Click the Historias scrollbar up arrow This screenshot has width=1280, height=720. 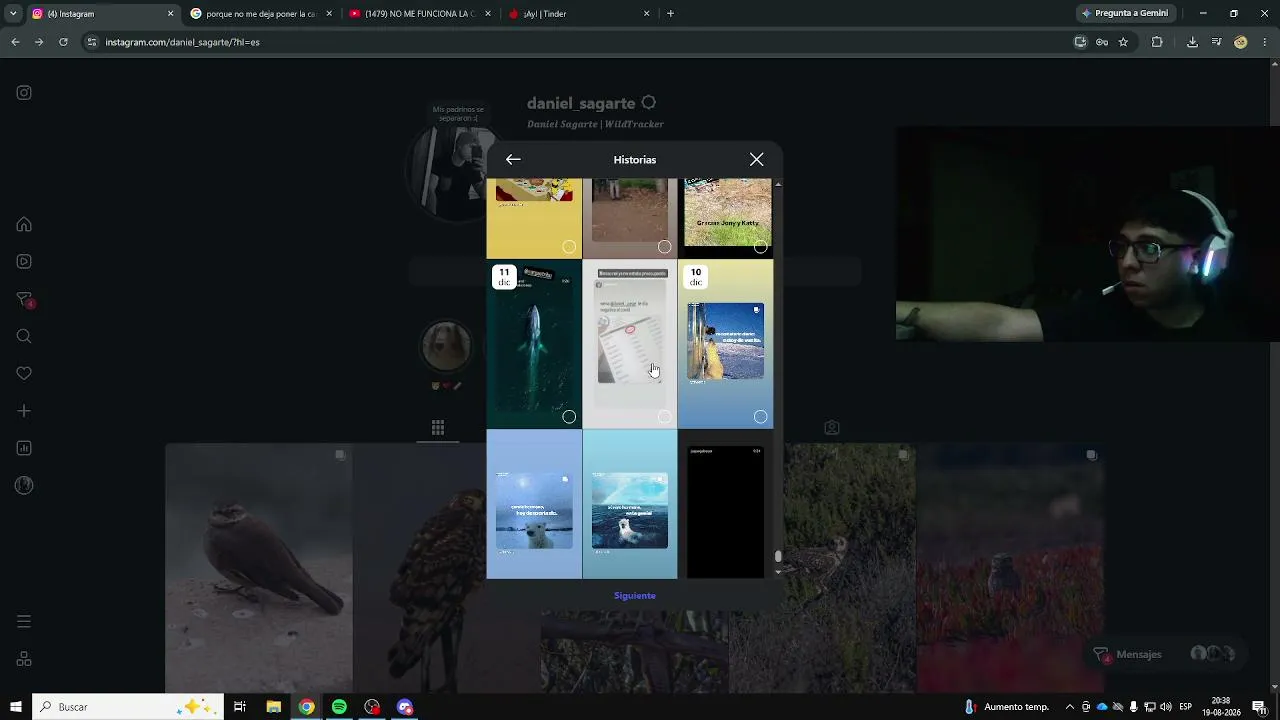(x=778, y=184)
